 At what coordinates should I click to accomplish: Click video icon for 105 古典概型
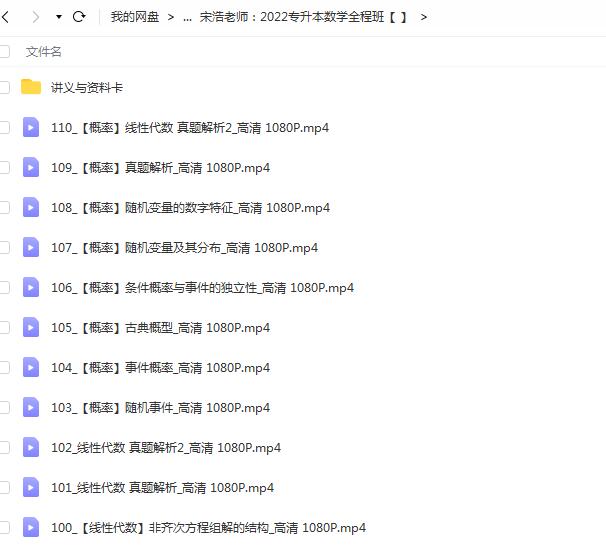point(31,327)
